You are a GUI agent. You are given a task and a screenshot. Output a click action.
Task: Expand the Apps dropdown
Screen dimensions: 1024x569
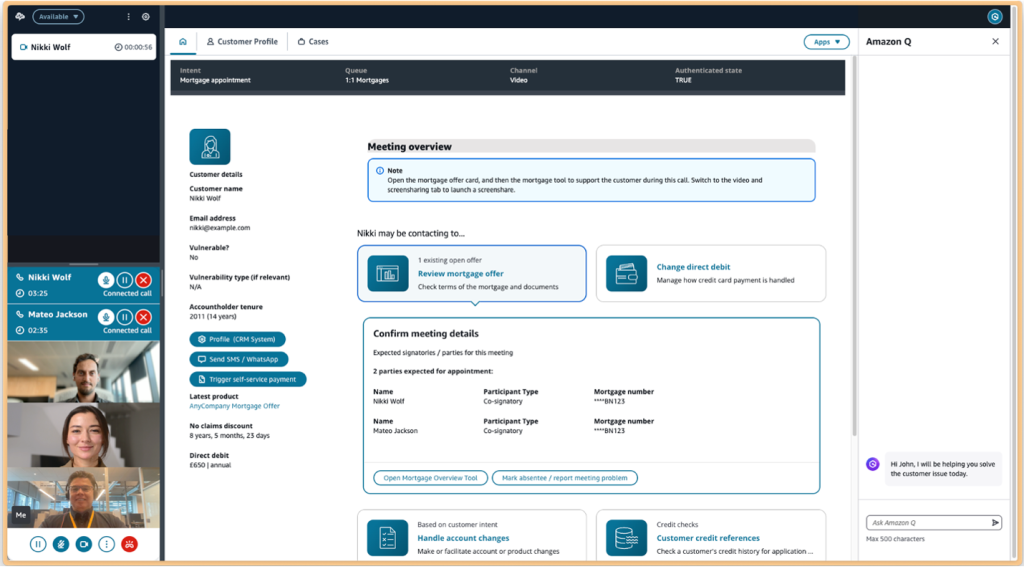[x=826, y=42]
